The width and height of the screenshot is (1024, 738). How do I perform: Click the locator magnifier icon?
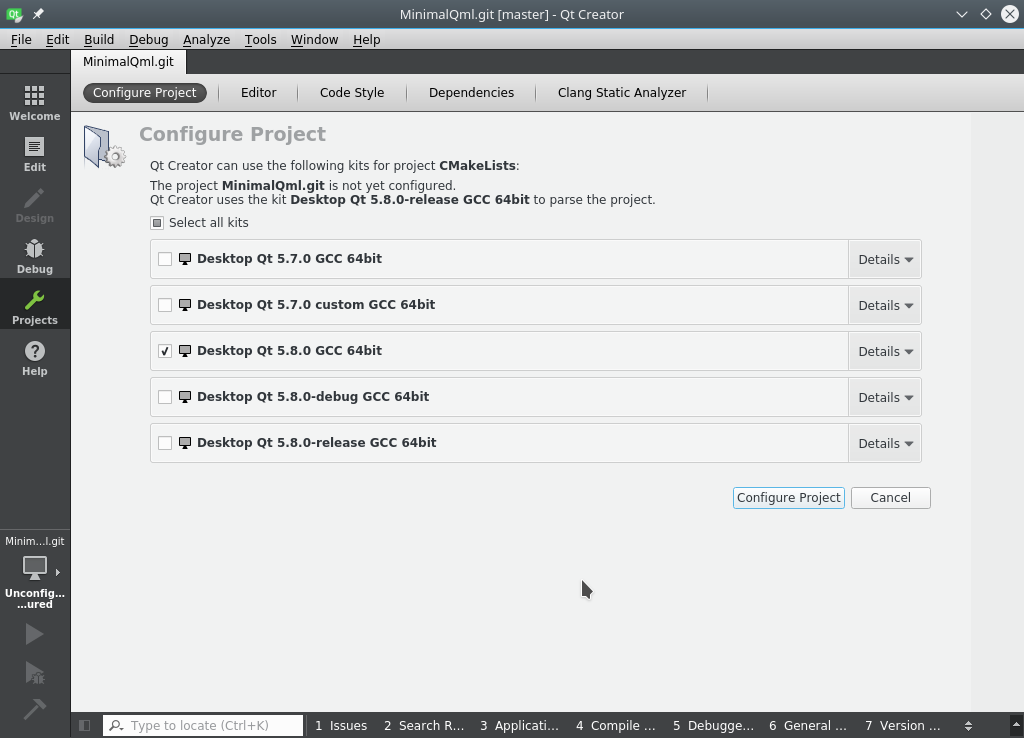pos(116,726)
